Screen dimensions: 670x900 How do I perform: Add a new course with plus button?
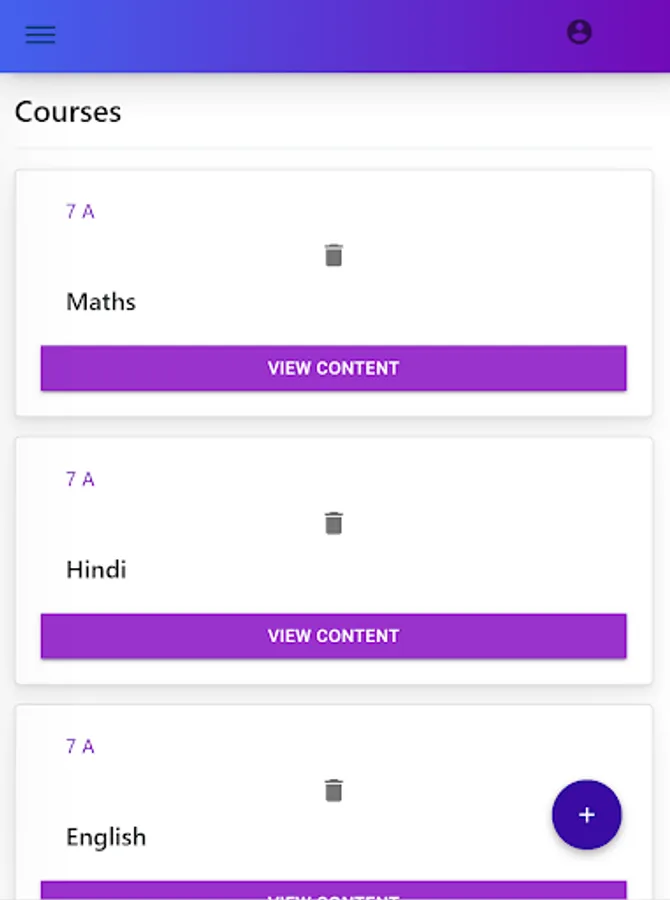pos(586,815)
